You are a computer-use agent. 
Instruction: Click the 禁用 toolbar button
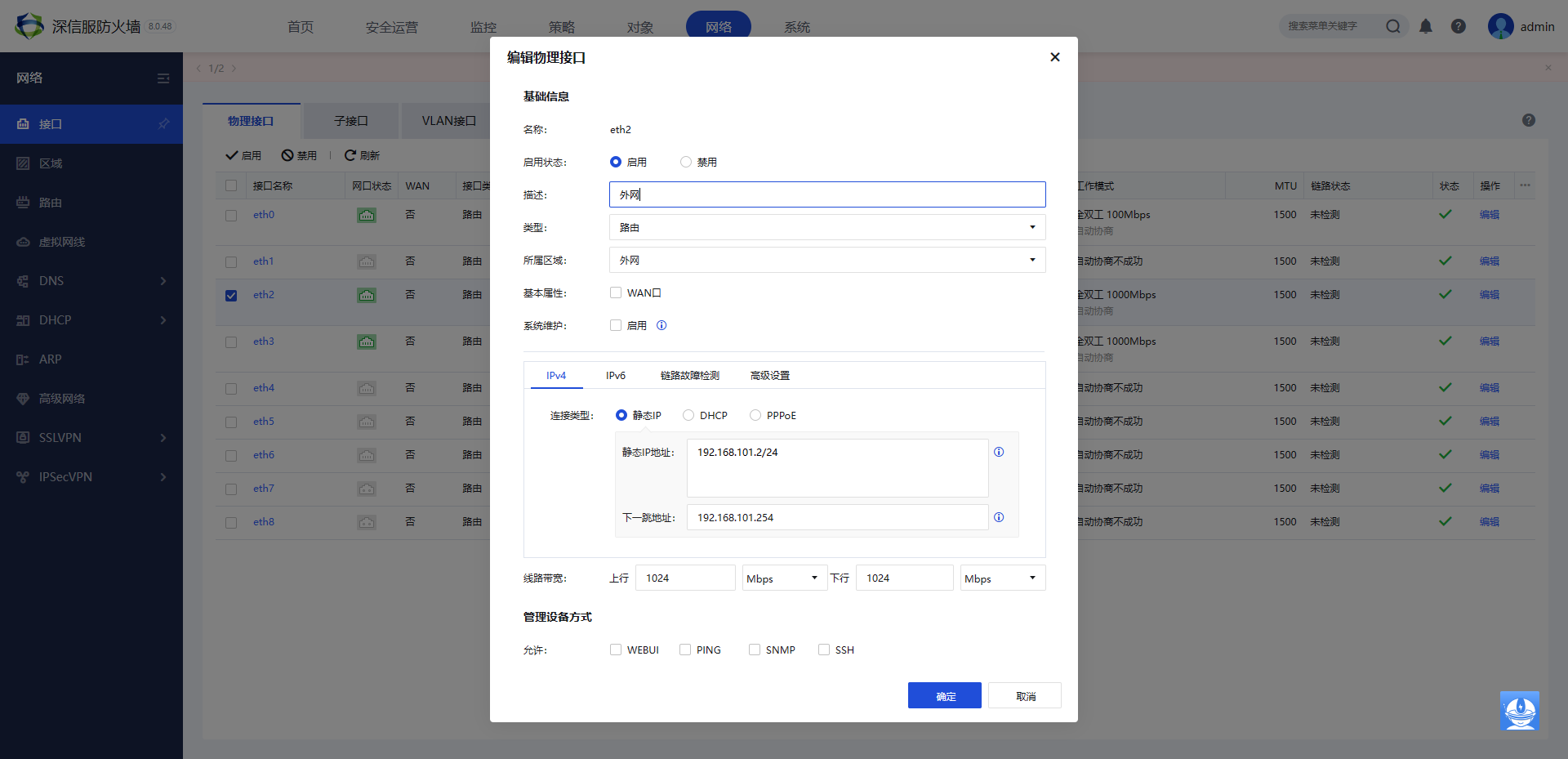299,155
